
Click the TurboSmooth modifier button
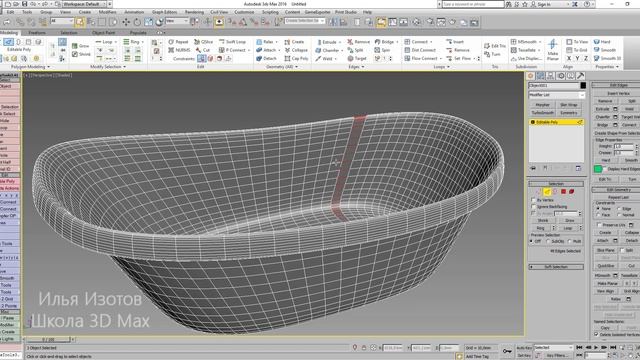pyautogui.click(x=542, y=113)
